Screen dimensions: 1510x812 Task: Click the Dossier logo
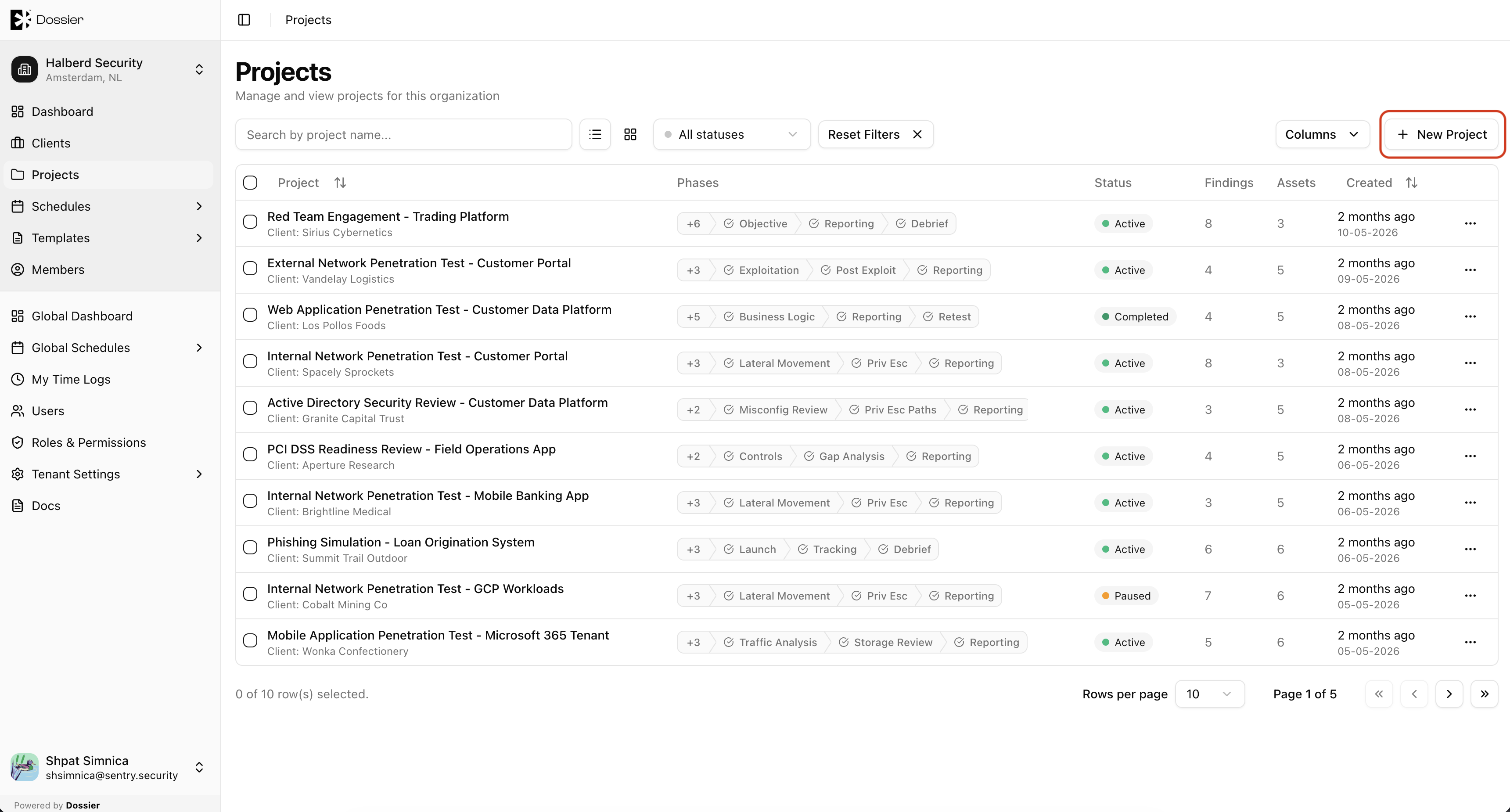click(47, 19)
